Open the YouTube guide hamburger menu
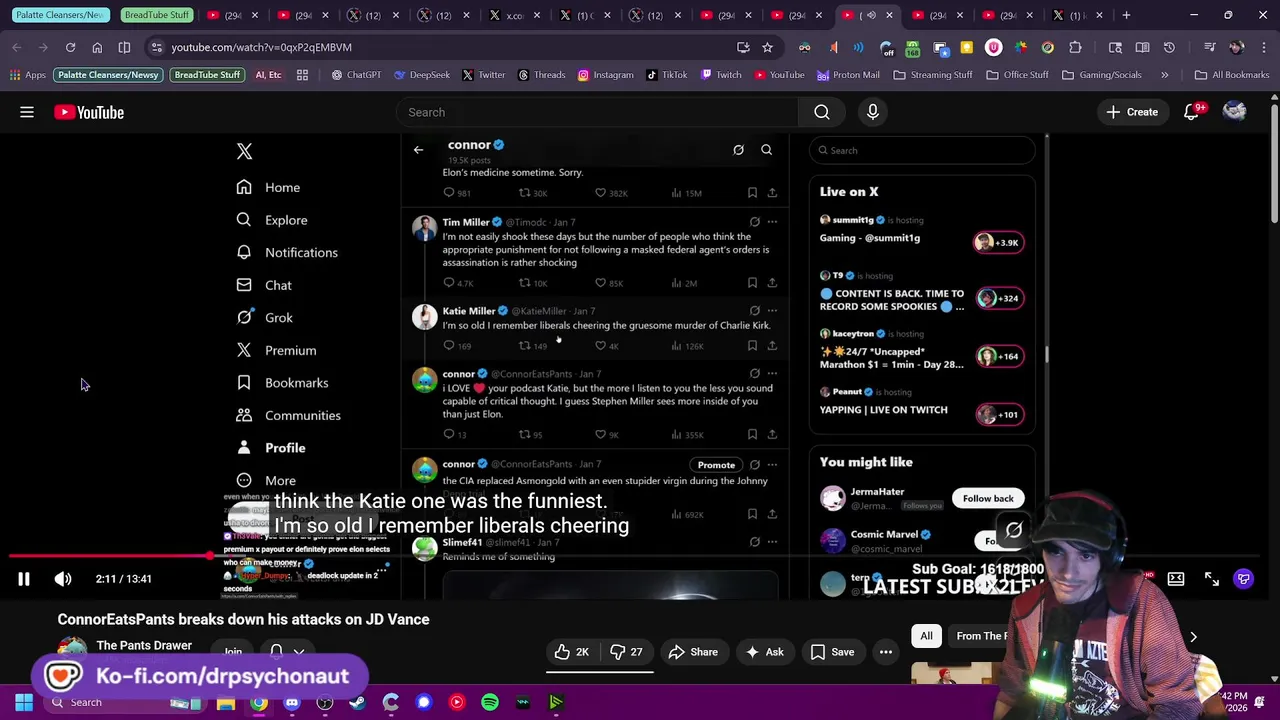The height and width of the screenshot is (720, 1280). point(27,112)
